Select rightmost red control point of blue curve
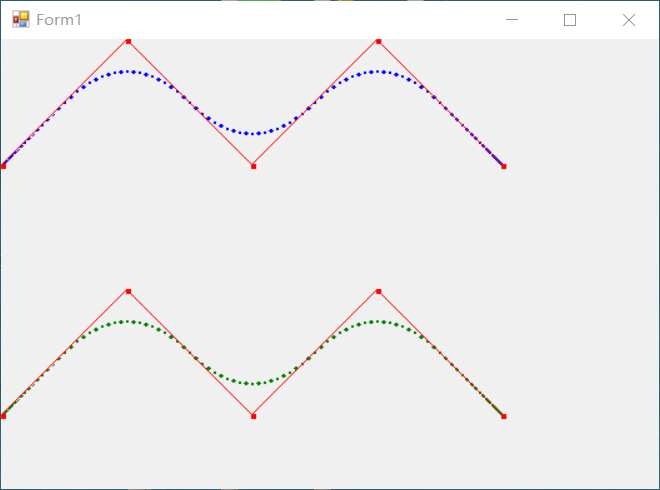 point(503,166)
